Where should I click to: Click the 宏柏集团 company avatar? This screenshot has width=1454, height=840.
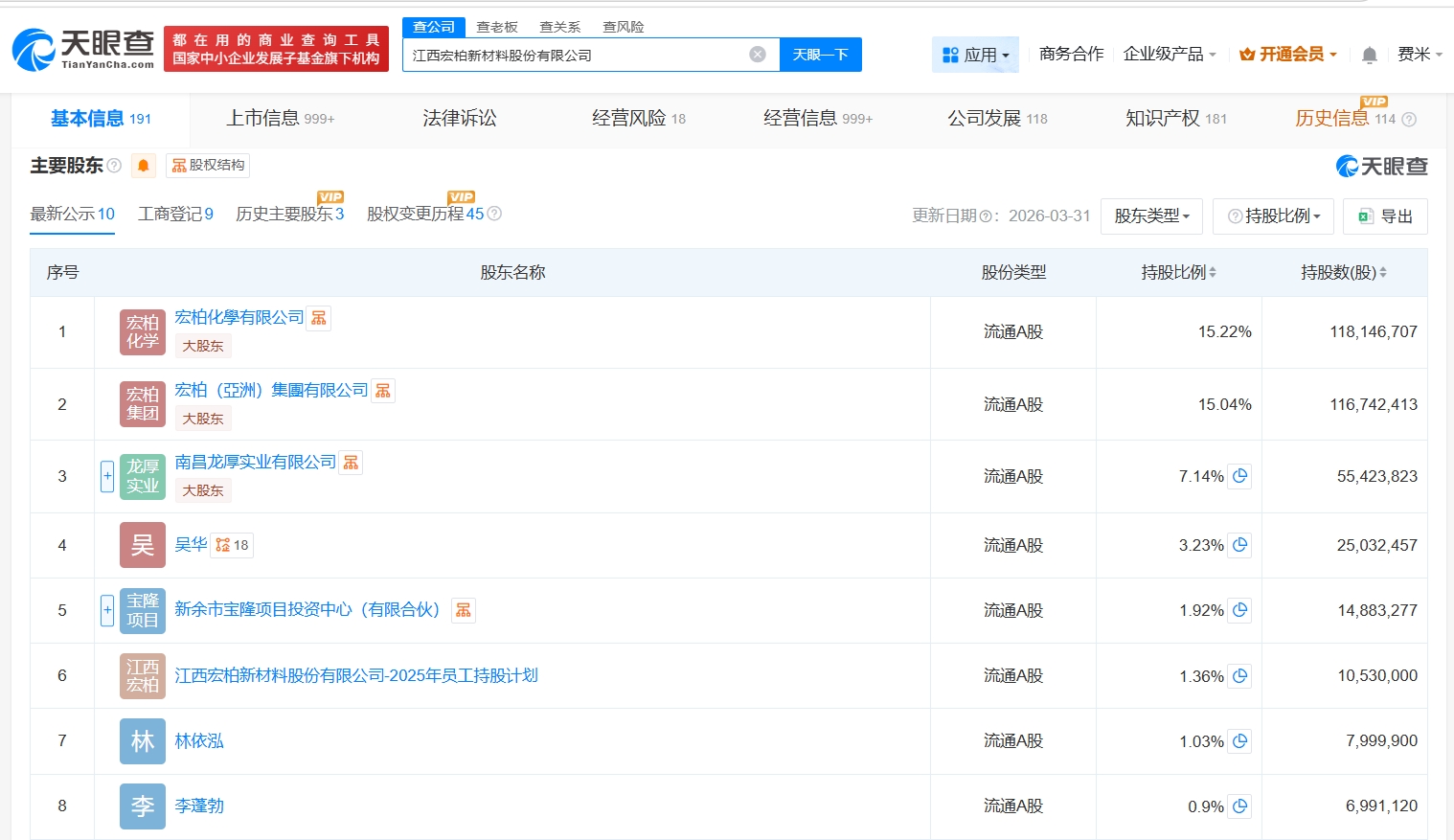tap(143, 404)
